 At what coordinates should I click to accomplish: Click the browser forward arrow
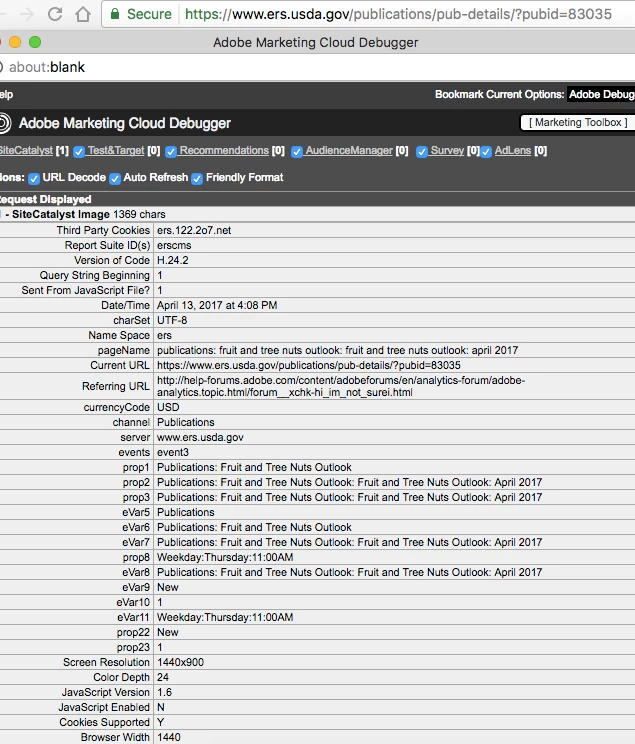click(x=27, y=14)
